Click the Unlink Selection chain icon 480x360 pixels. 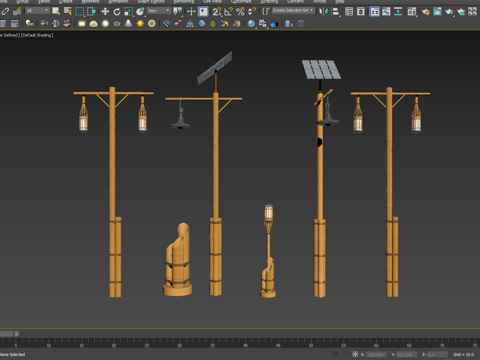click(5, 12)
